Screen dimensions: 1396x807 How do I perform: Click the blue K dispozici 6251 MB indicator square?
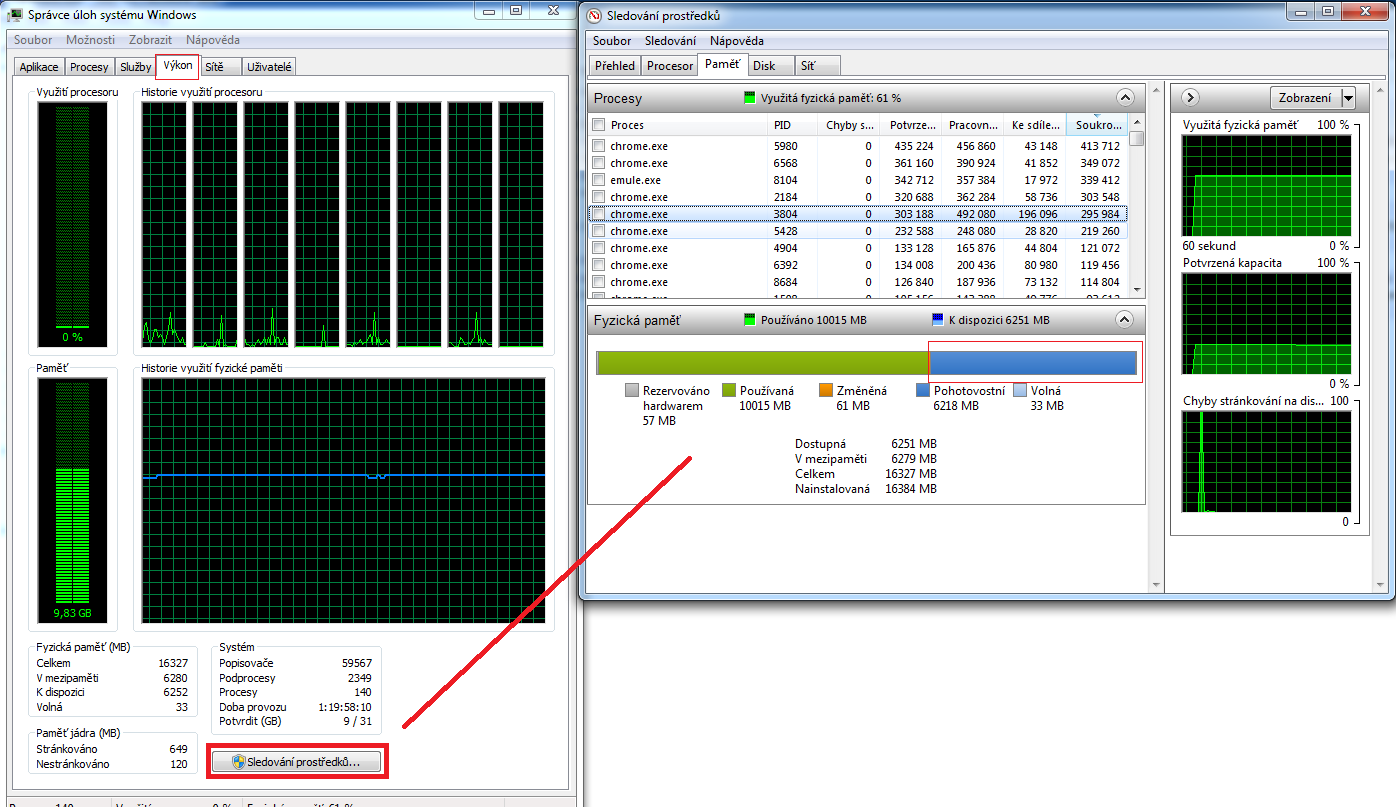click(x=937, y=320)
